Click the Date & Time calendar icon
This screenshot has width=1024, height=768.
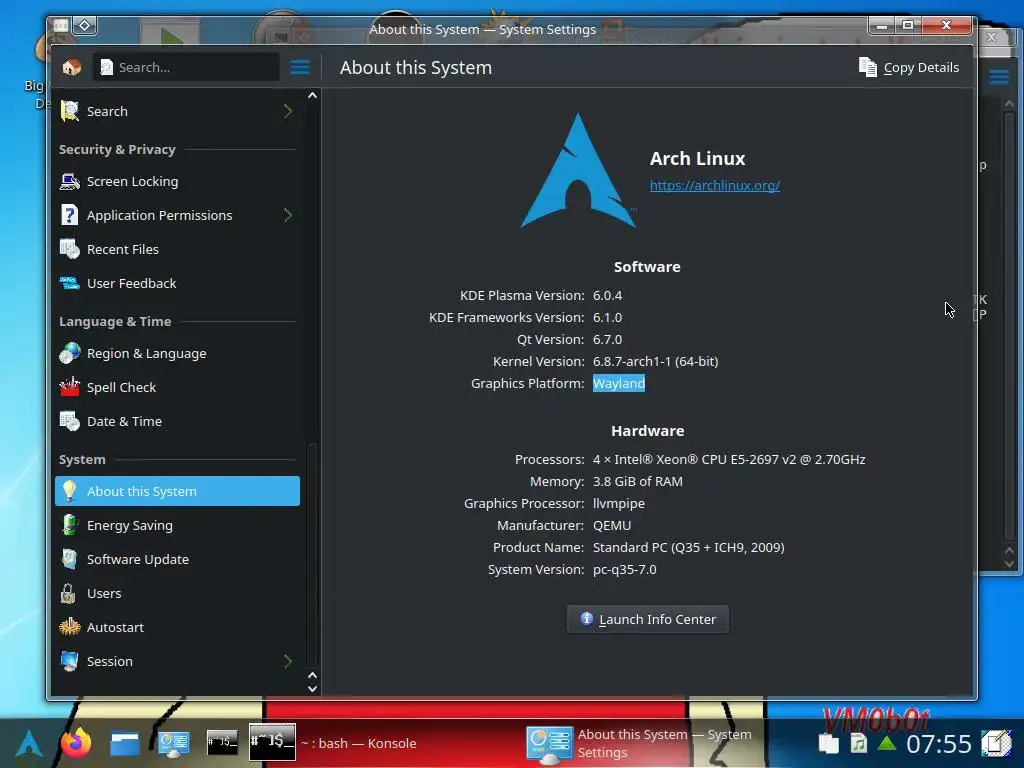coord(69,421)
